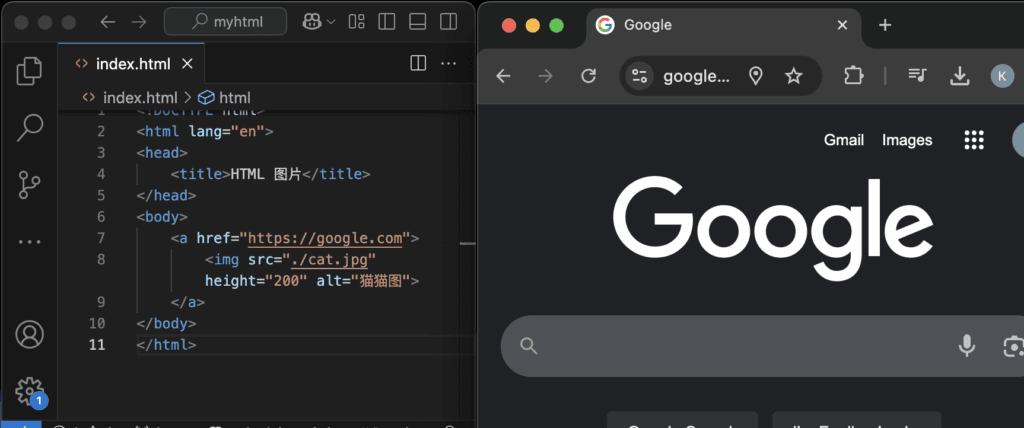Reload the Google page in Chrome

pyautogui.click(x=588, y=76)
